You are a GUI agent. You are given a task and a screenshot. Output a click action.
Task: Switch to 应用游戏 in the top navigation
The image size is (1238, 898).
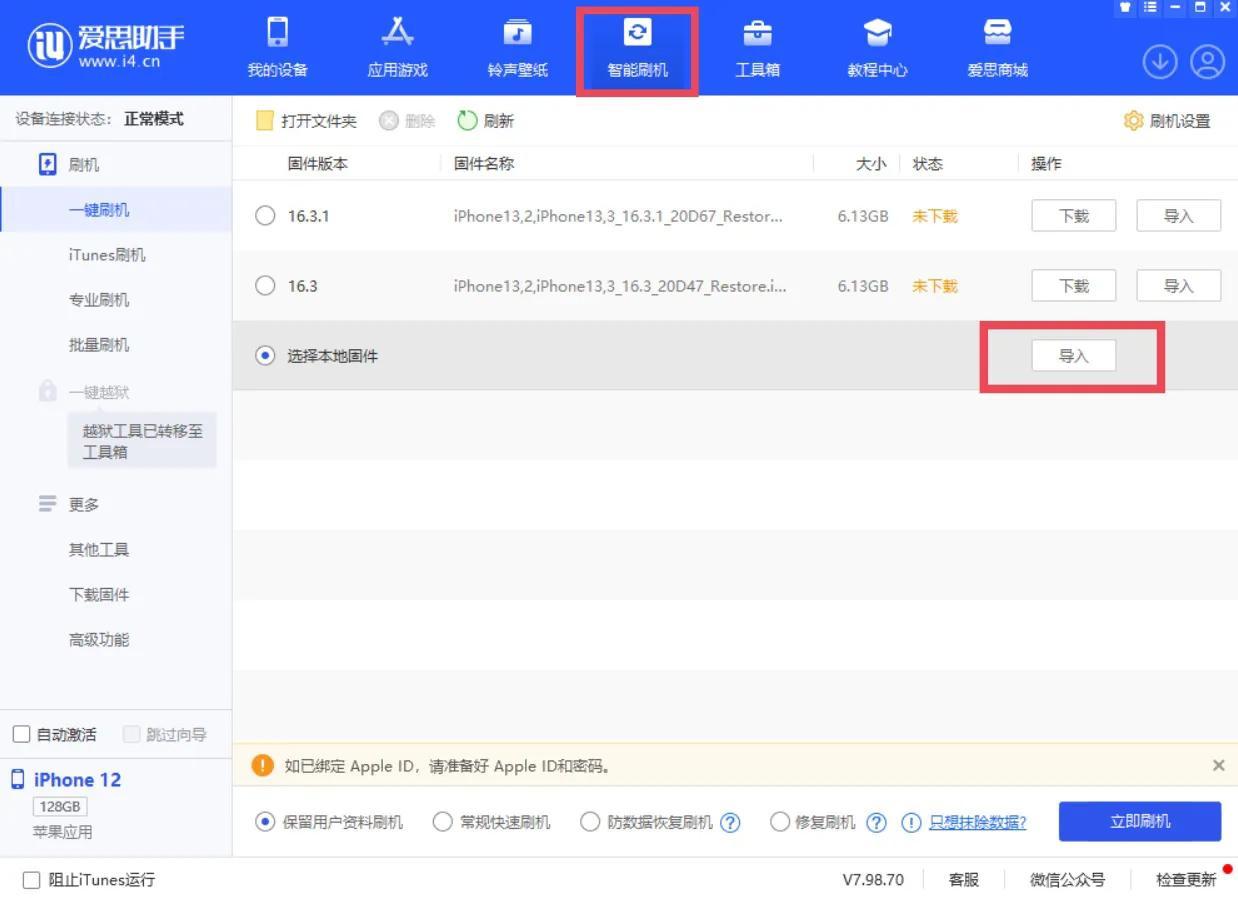(397, 45)
